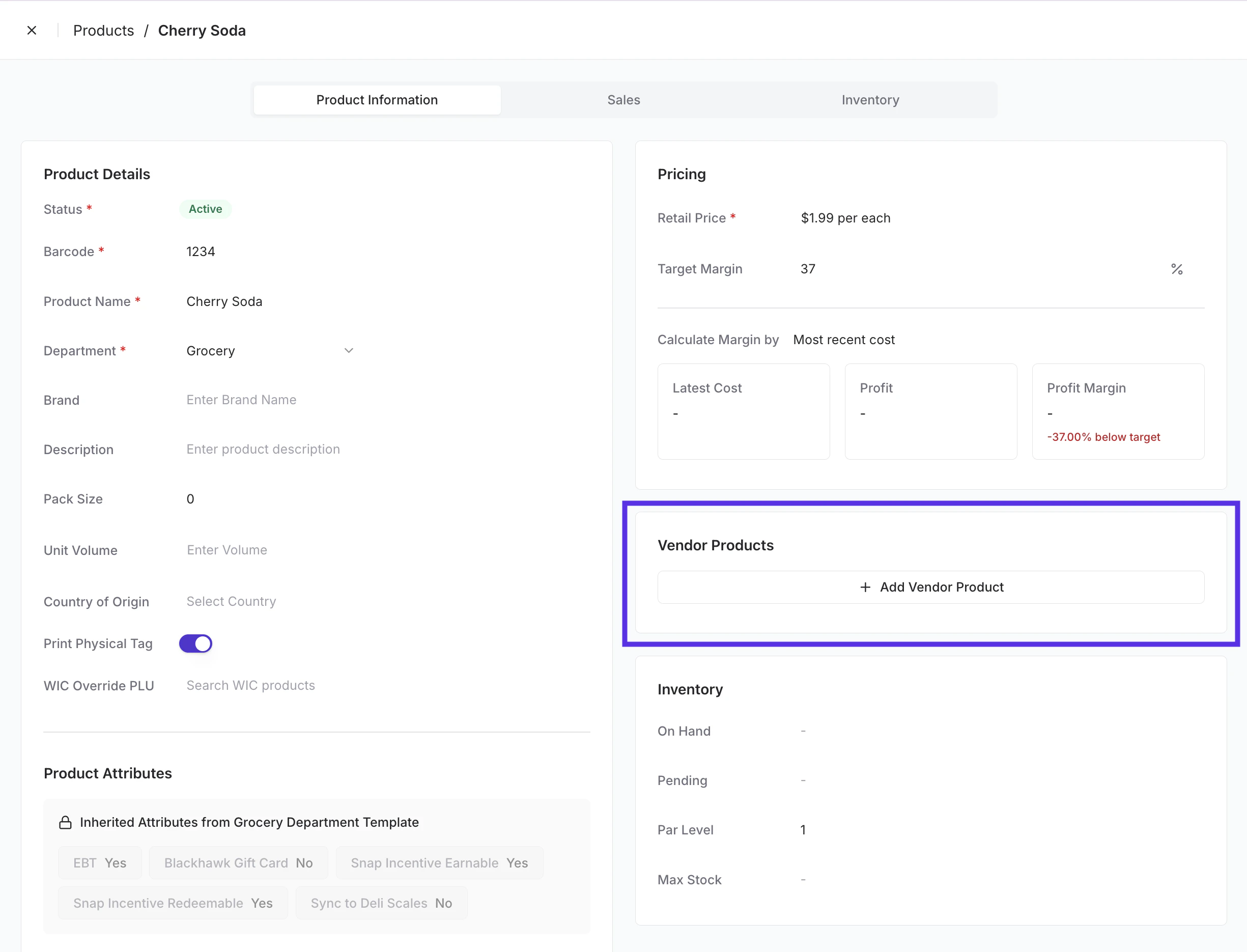The image size is (1247, 952).
Task: Click the Active status badge
Action: point(205,209)
